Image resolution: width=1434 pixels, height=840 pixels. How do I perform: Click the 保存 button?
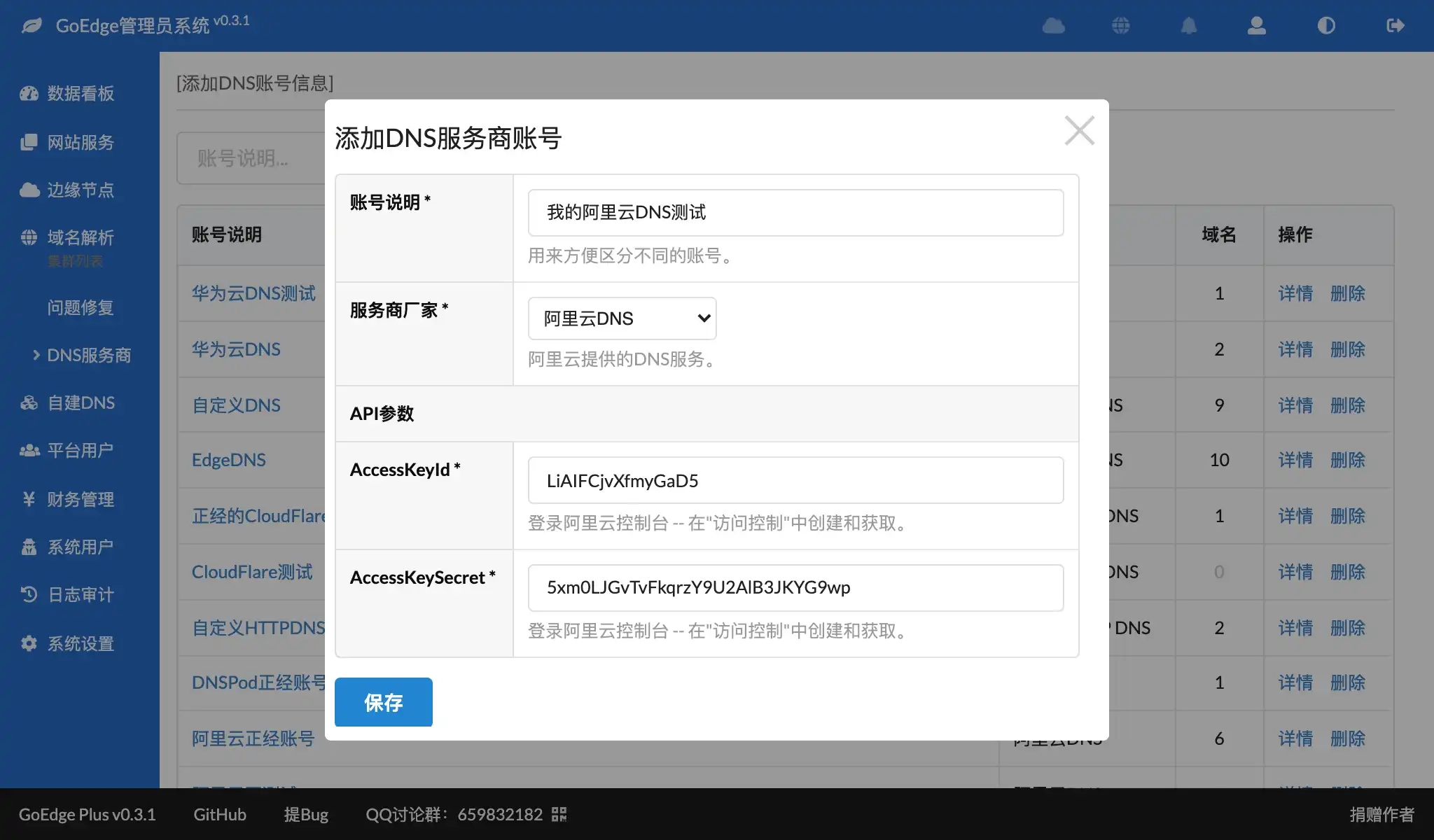click(x=383, y=702)
